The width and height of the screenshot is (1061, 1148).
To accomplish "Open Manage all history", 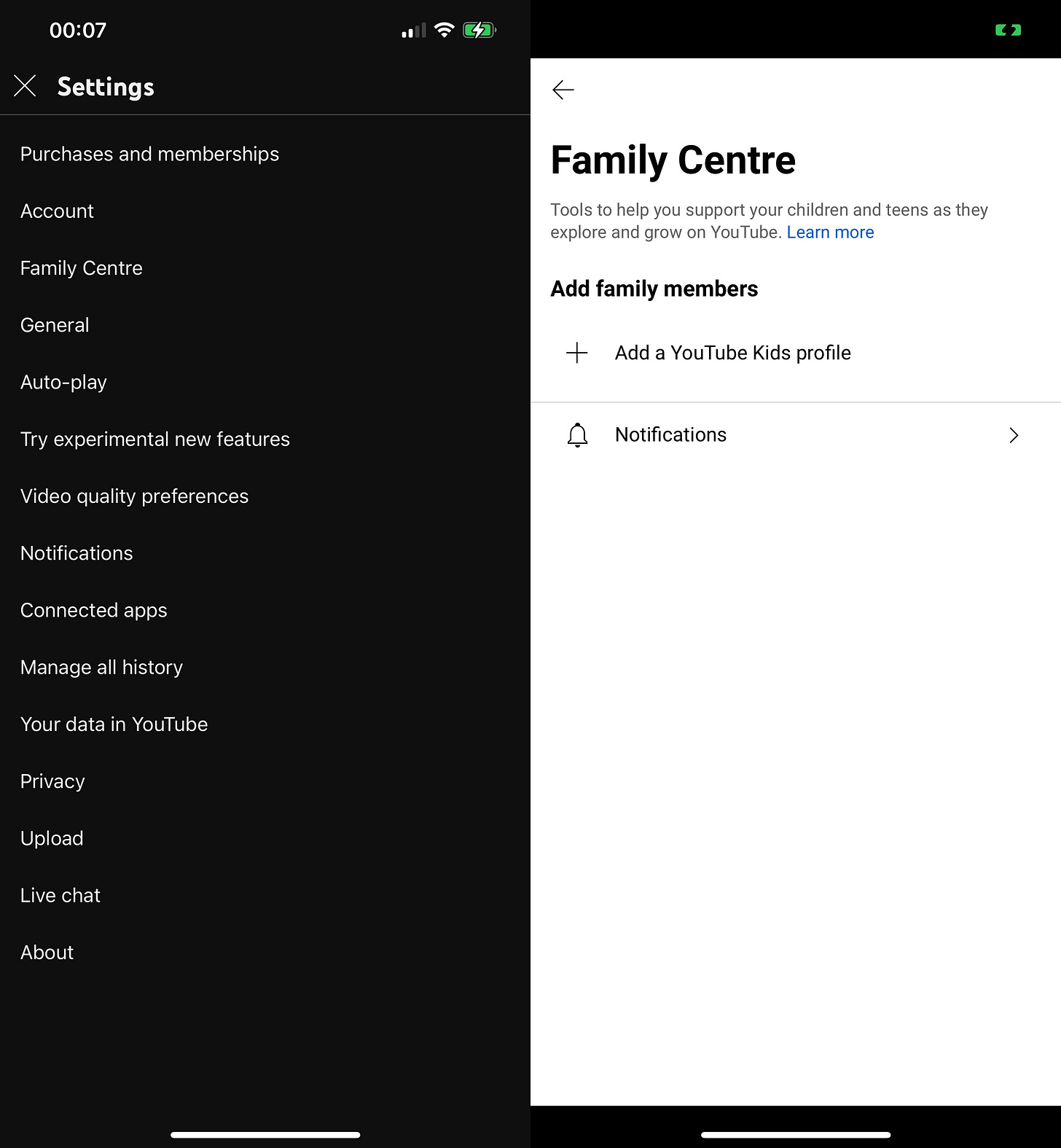I will click(265, 667).
